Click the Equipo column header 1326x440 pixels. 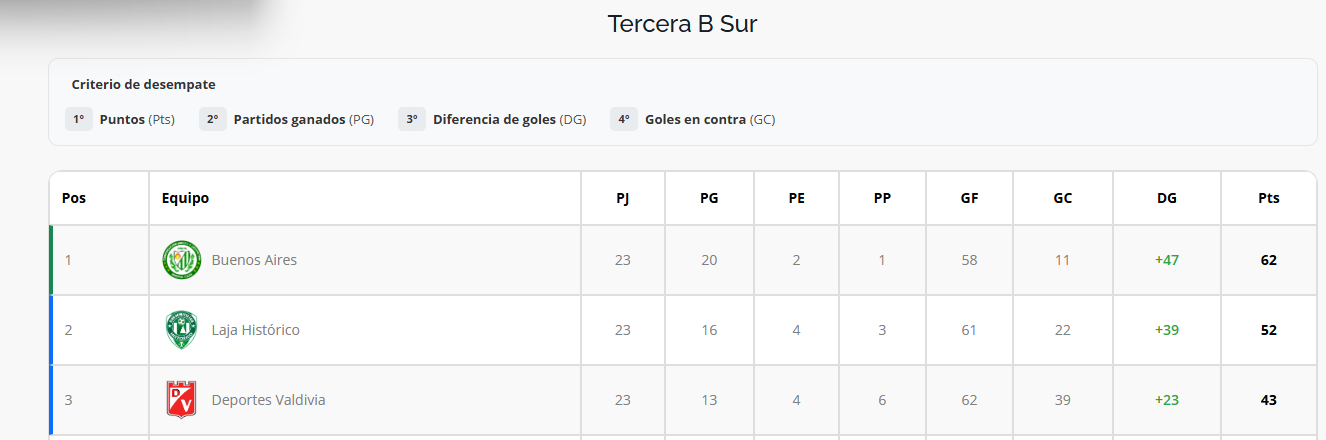pyautogui.click(x=365, y=198)
